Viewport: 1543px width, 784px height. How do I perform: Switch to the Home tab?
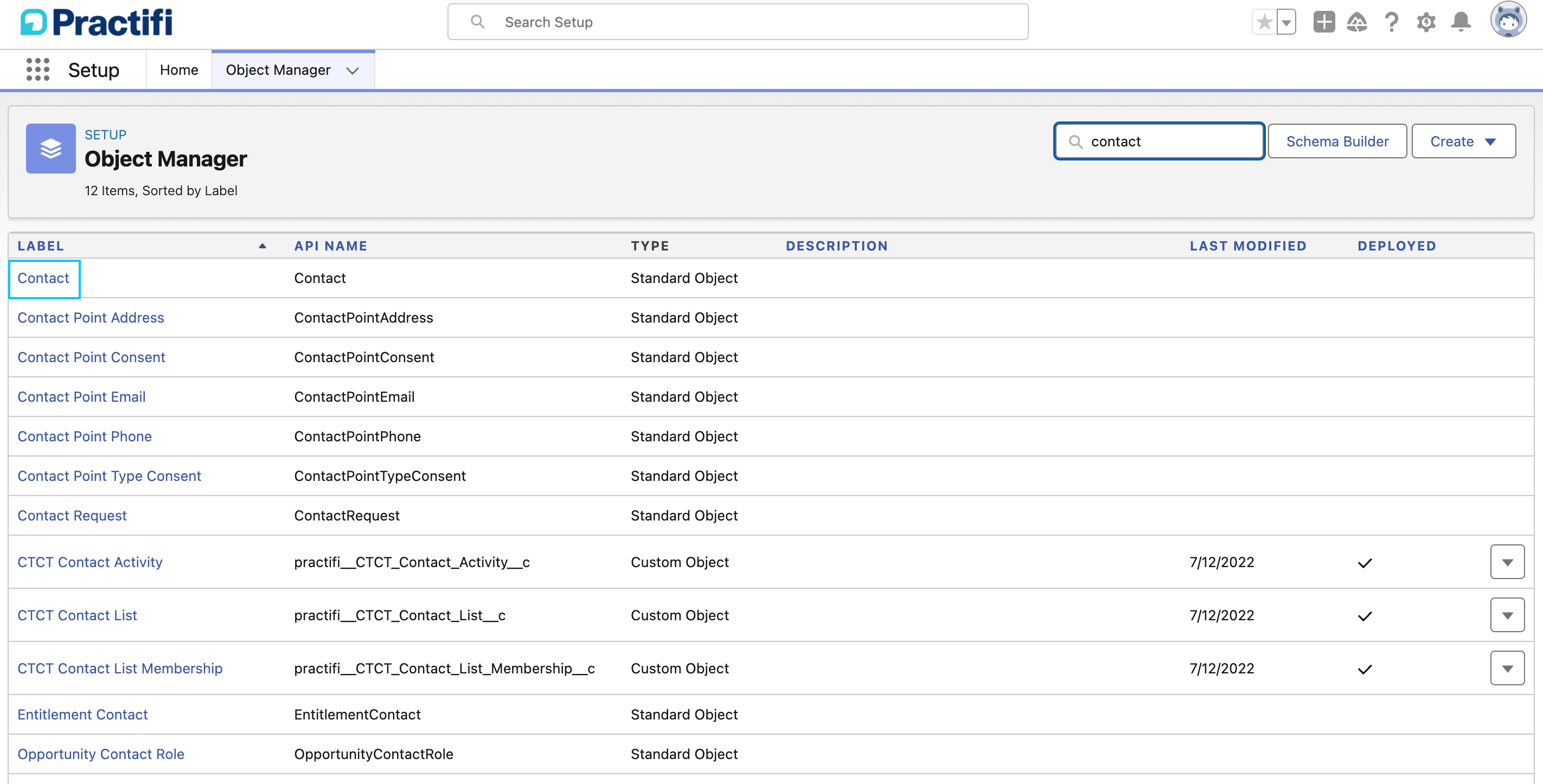coord(178,70)
